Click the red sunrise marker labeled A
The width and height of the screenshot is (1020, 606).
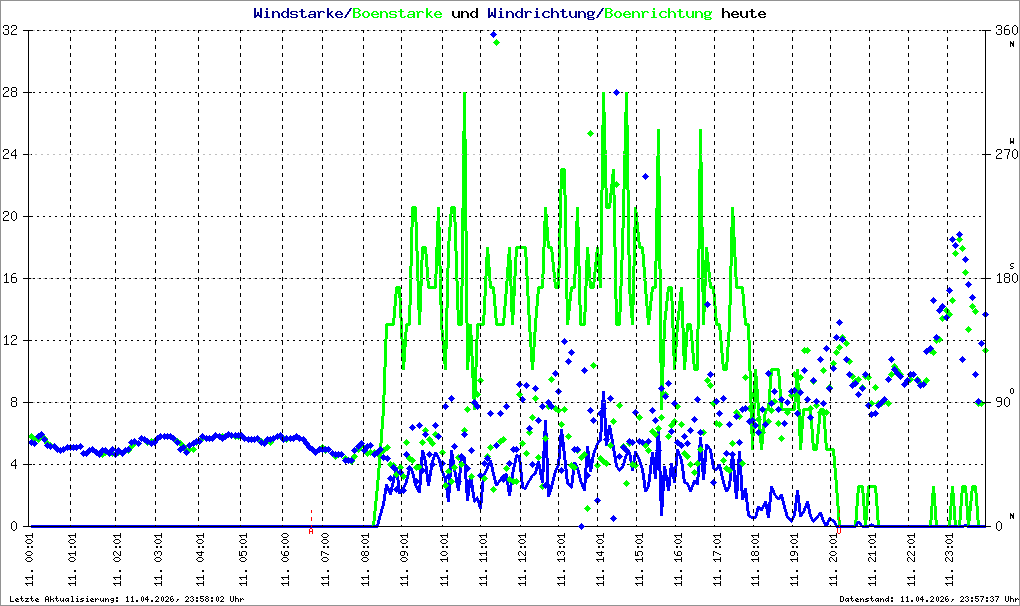pyautogui.click(x=311, y=531)
